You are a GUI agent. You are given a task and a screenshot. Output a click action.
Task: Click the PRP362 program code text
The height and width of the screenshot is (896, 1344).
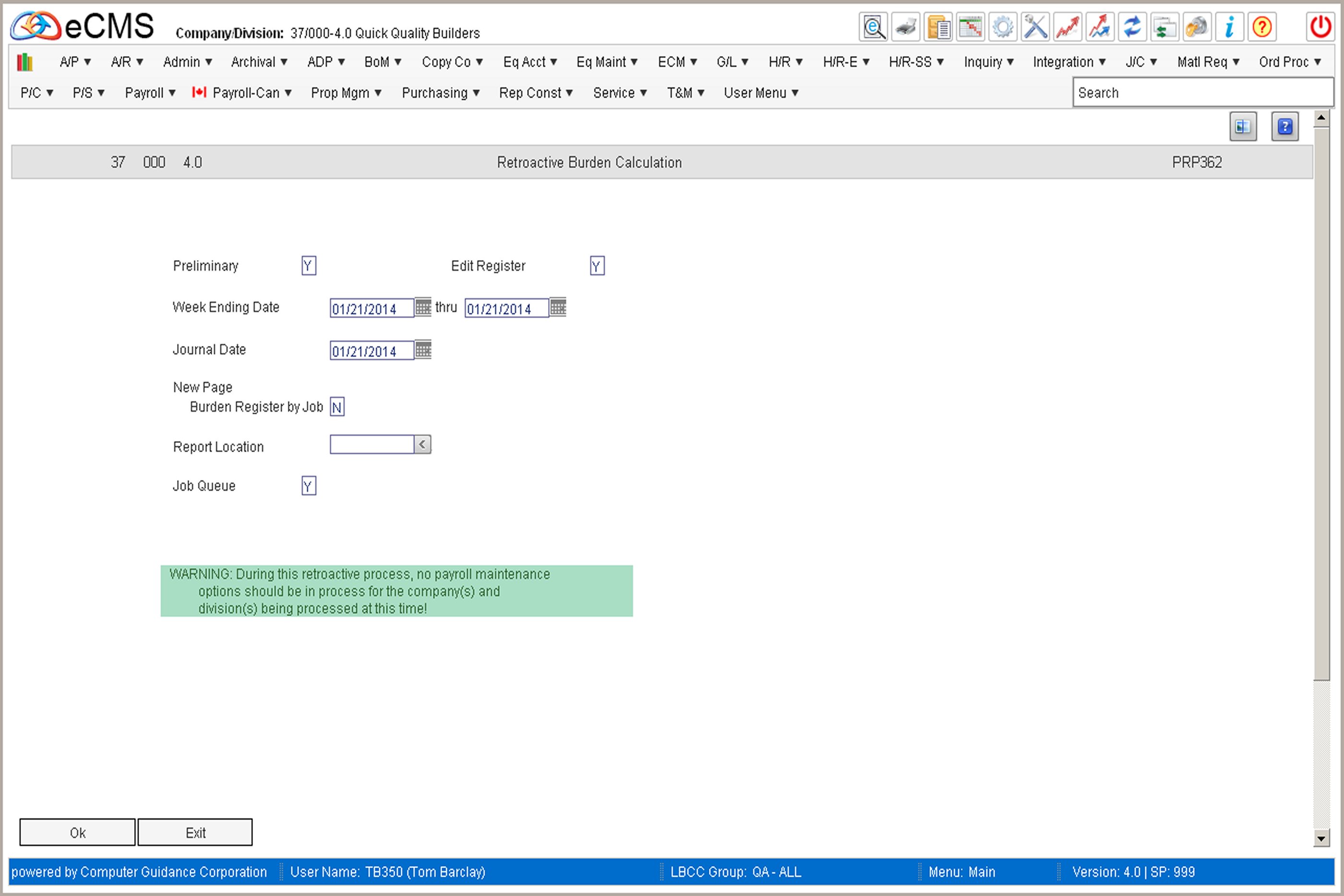pyautogui.click(x=1197, y=162)
